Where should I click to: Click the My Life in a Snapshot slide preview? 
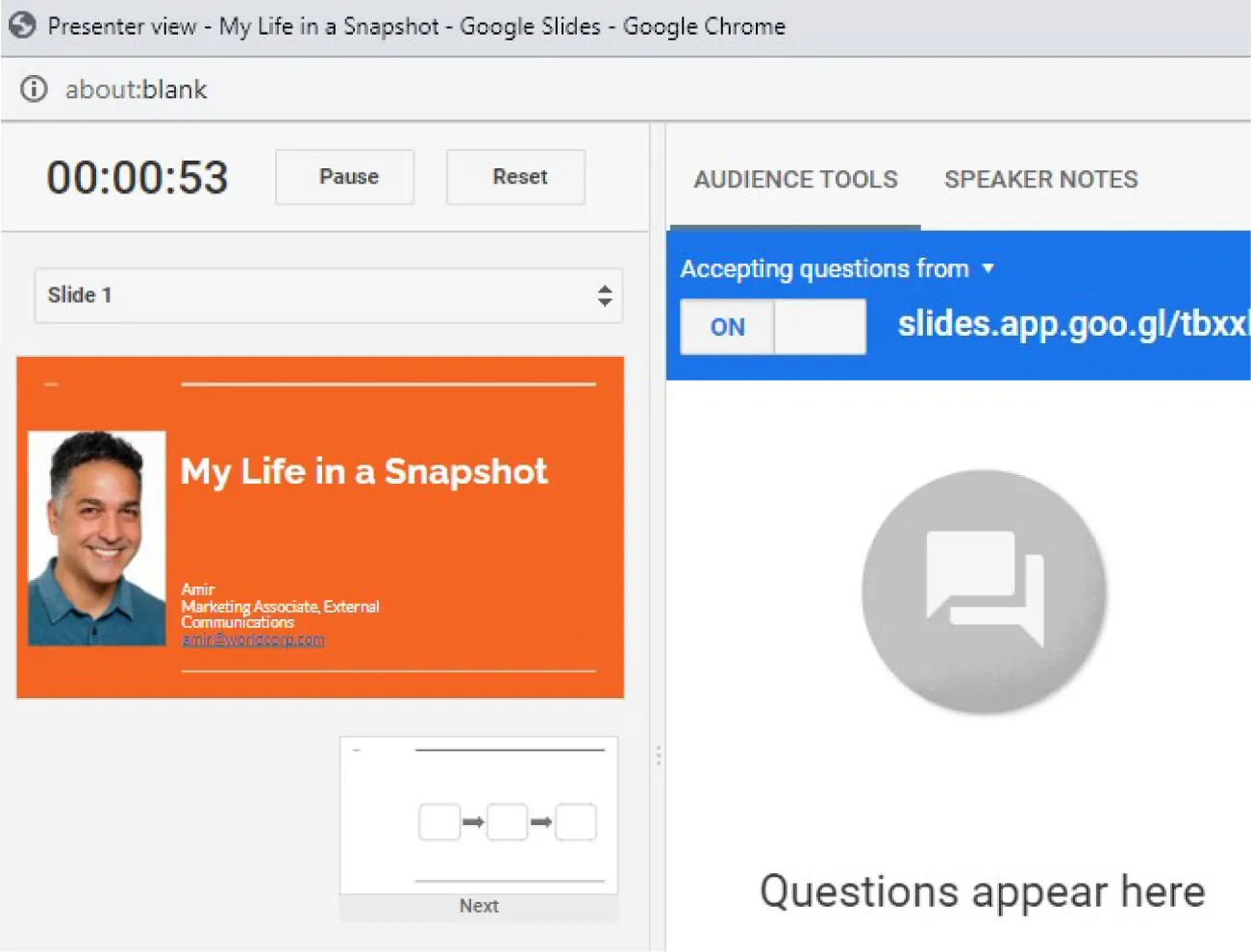(x=319, y=527)
